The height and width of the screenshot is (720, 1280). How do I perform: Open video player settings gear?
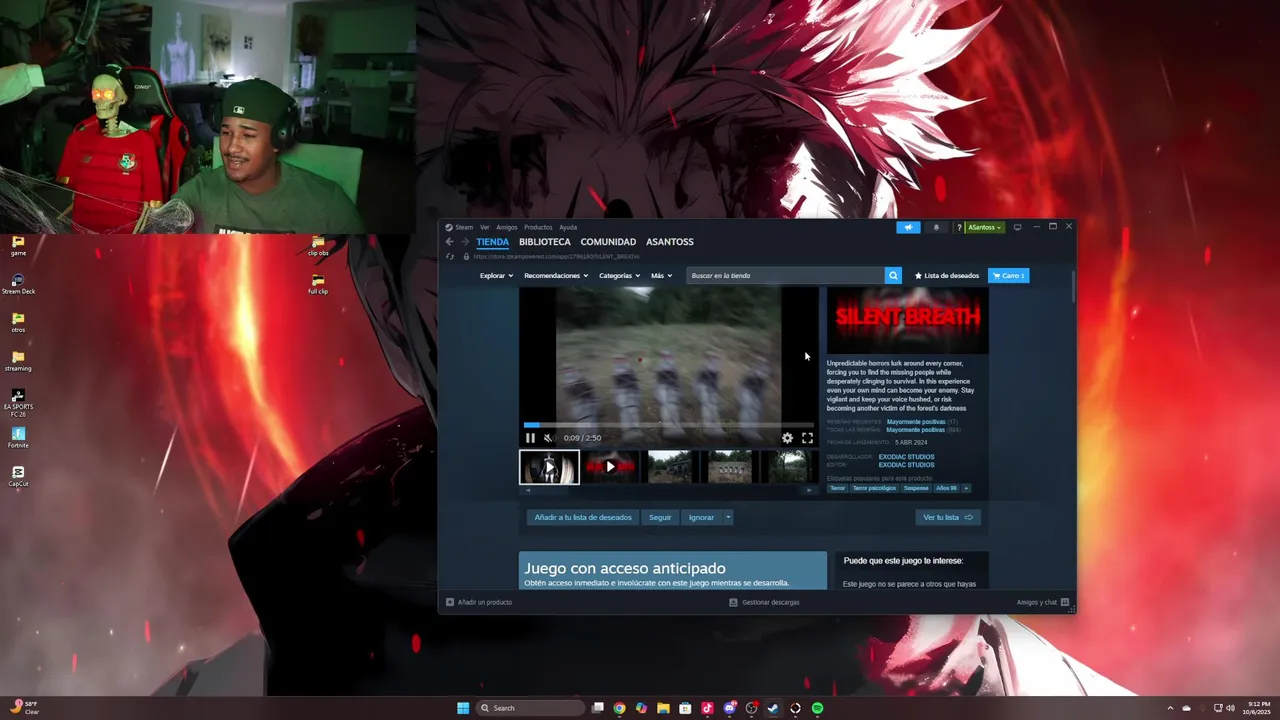(787, 438)
